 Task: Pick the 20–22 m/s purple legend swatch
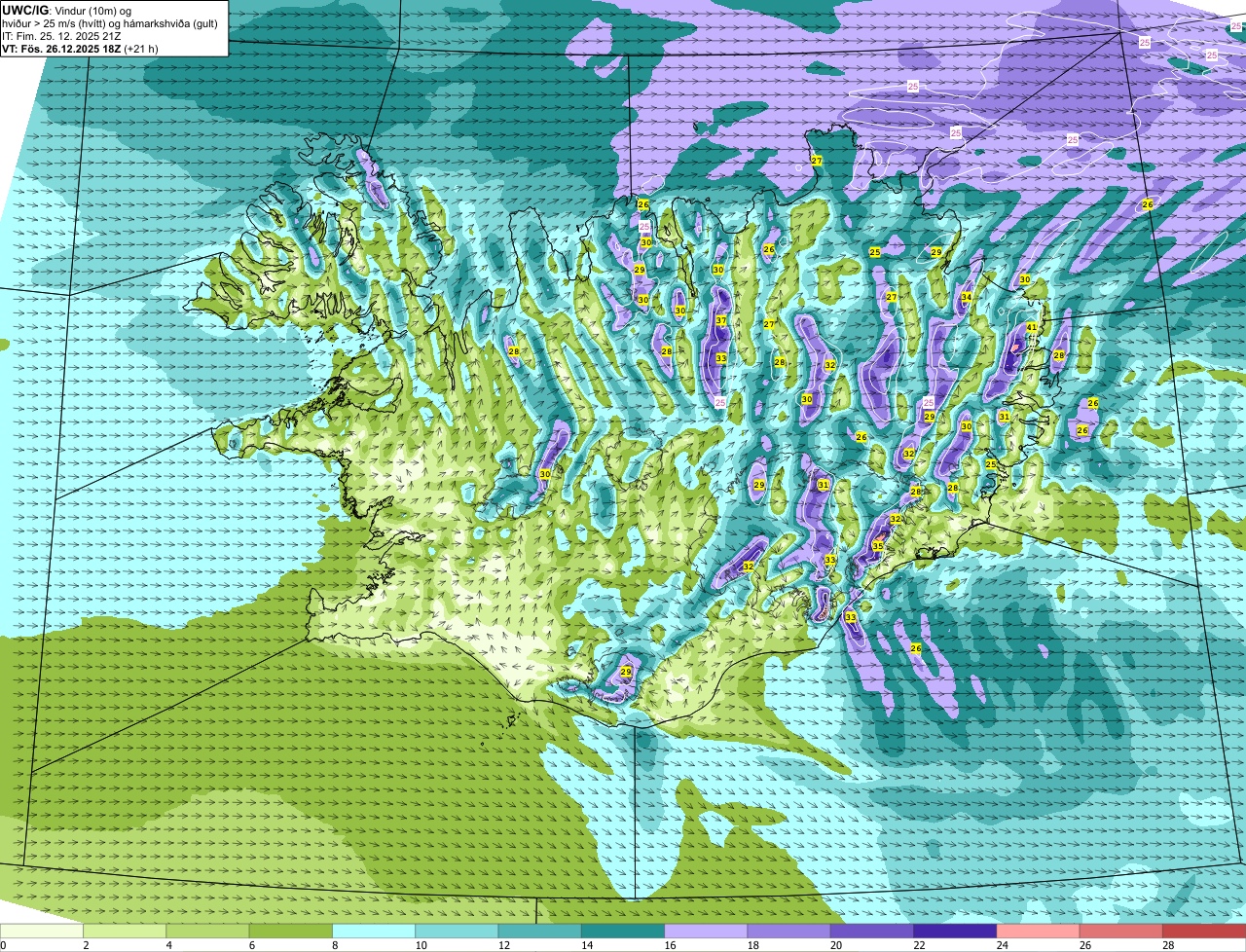pyautogui.click(x=872, y=931)
